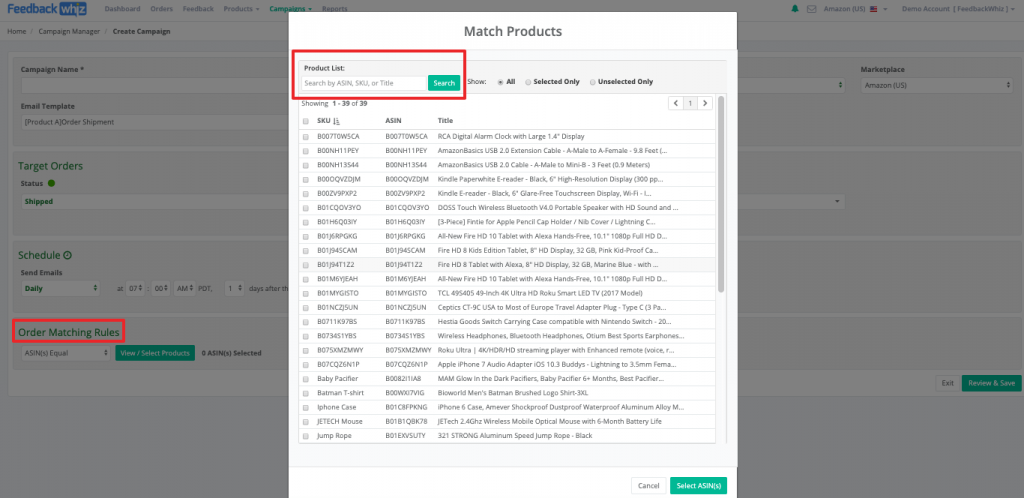Click the Review & Save button
Screen dimensions: 1024x498
(x=991, y=383)
